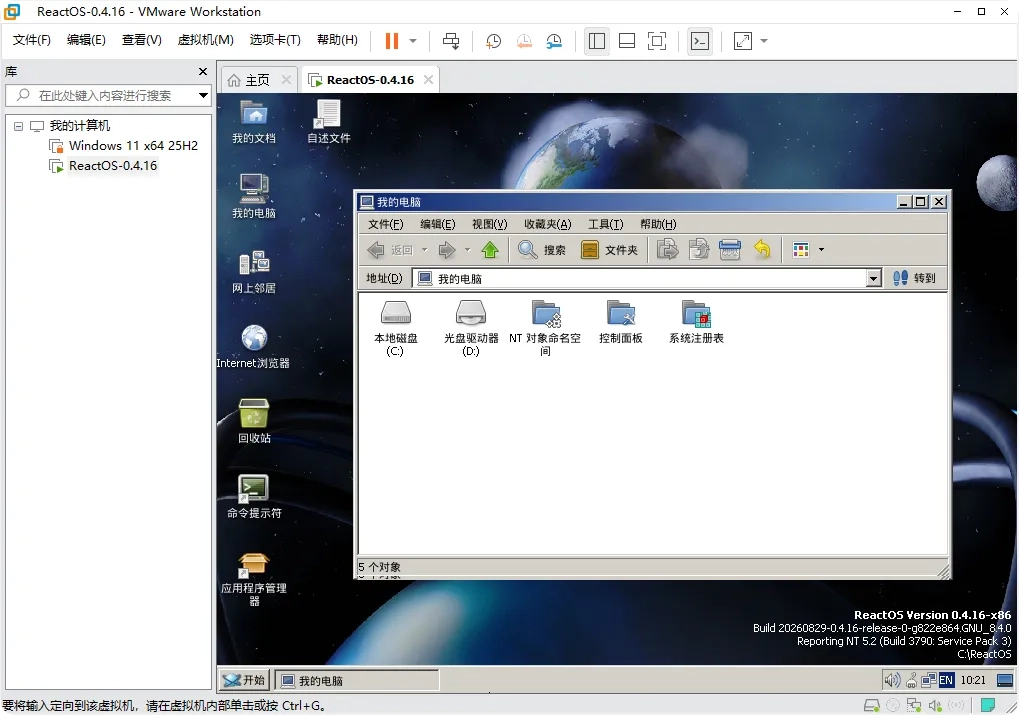Viewport: 1019px width, 715px height.
Task: Select the 系统注册表 registry item
Action: [x=696, y=322]
